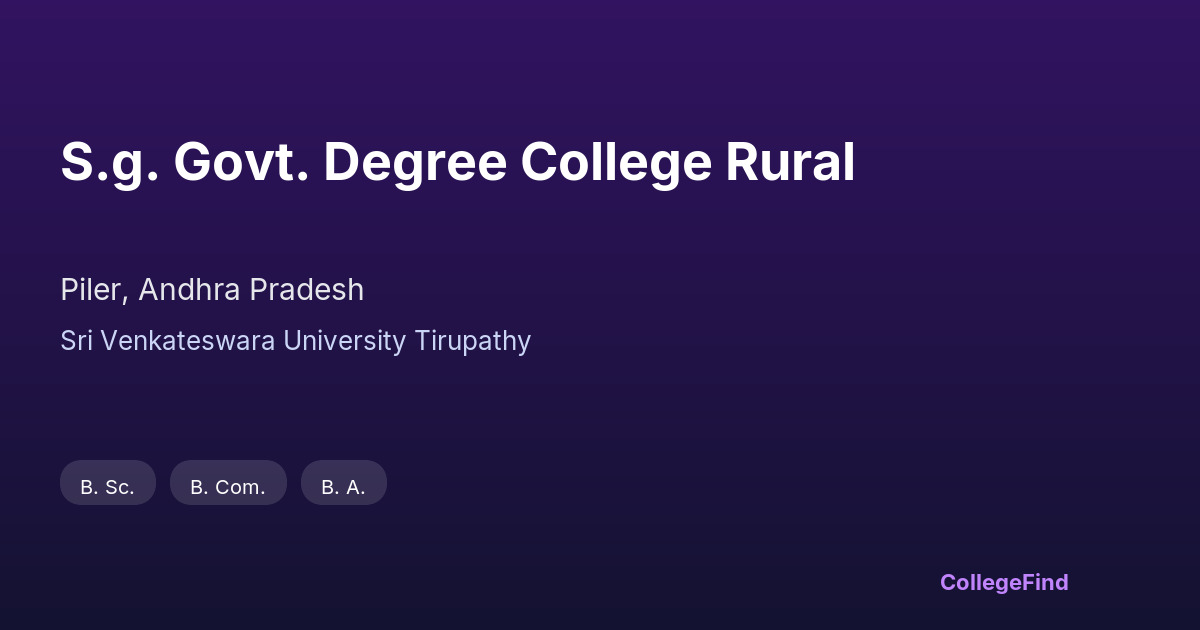
Task: Select the B. Sc. course tag
Action: (108, 483)
